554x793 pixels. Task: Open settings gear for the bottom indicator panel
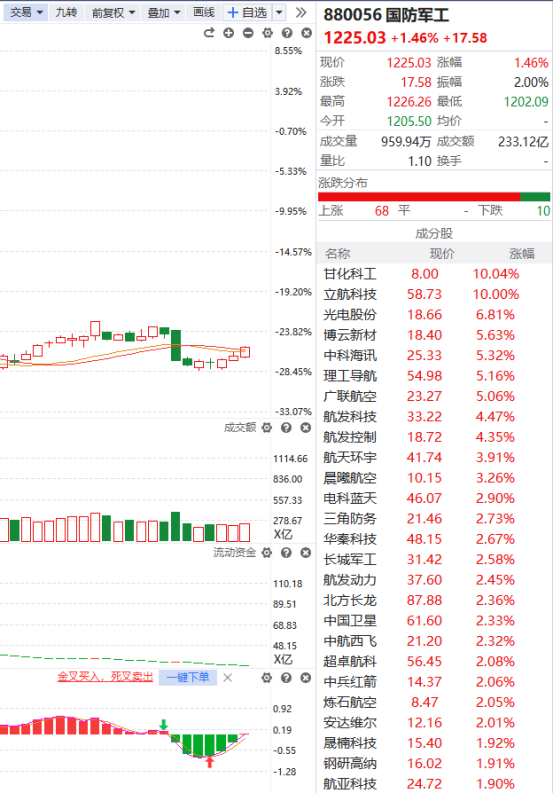click(x=267, y=678)
